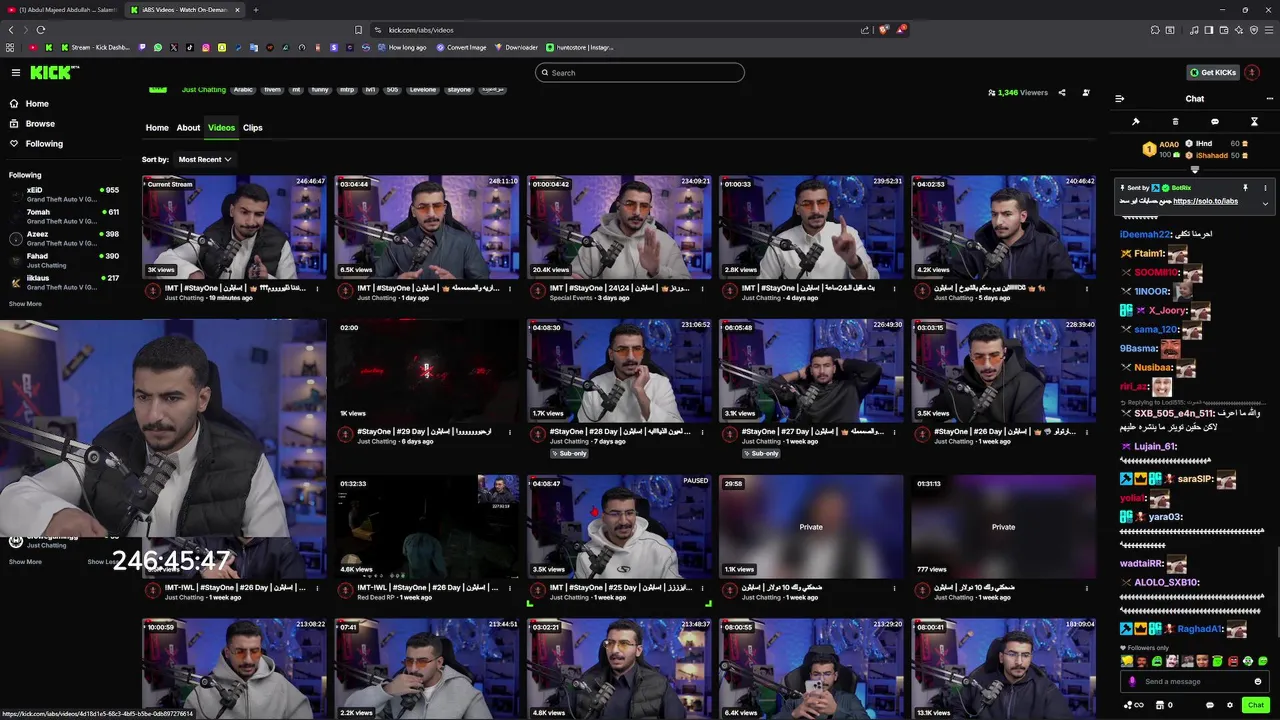Click the user profile avatar icon top right

click(x=1252, y=72)
